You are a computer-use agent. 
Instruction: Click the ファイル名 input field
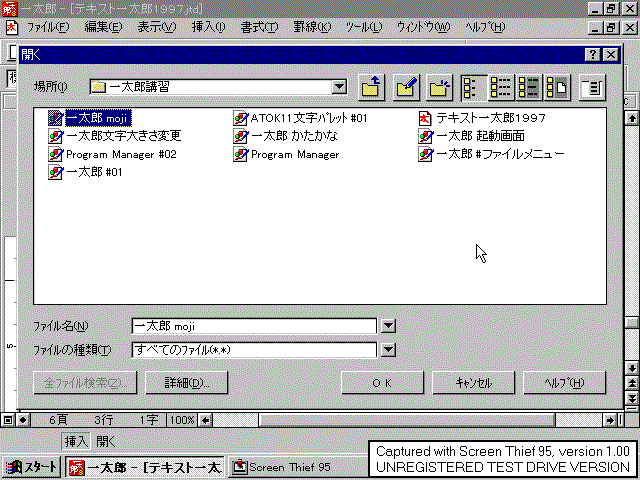pyautogui.click(x=254, y=326)
